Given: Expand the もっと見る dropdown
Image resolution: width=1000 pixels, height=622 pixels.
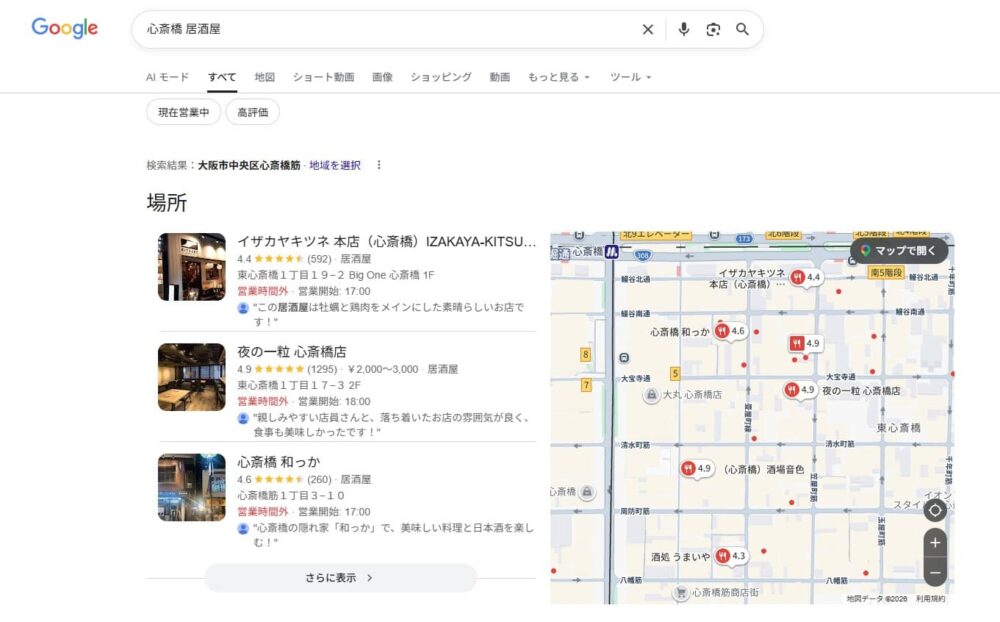Looking at the screenshot, I should (558, 77).
